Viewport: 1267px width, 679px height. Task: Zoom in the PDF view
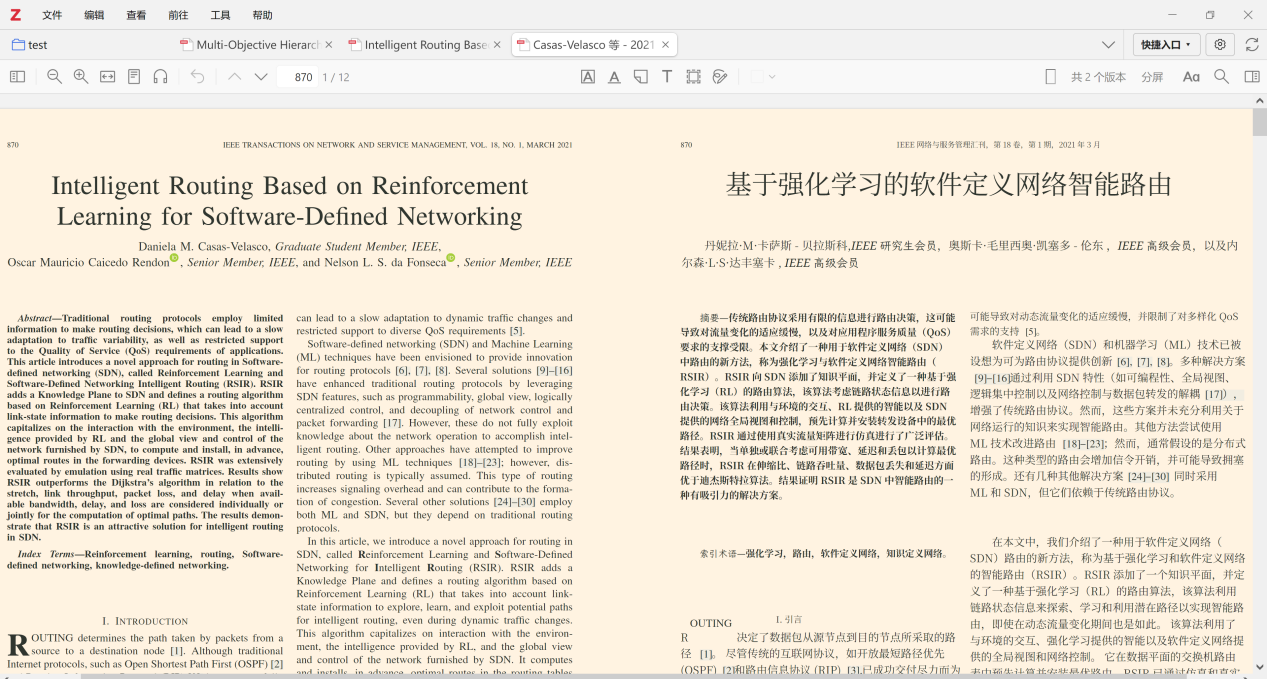[81, 77]
